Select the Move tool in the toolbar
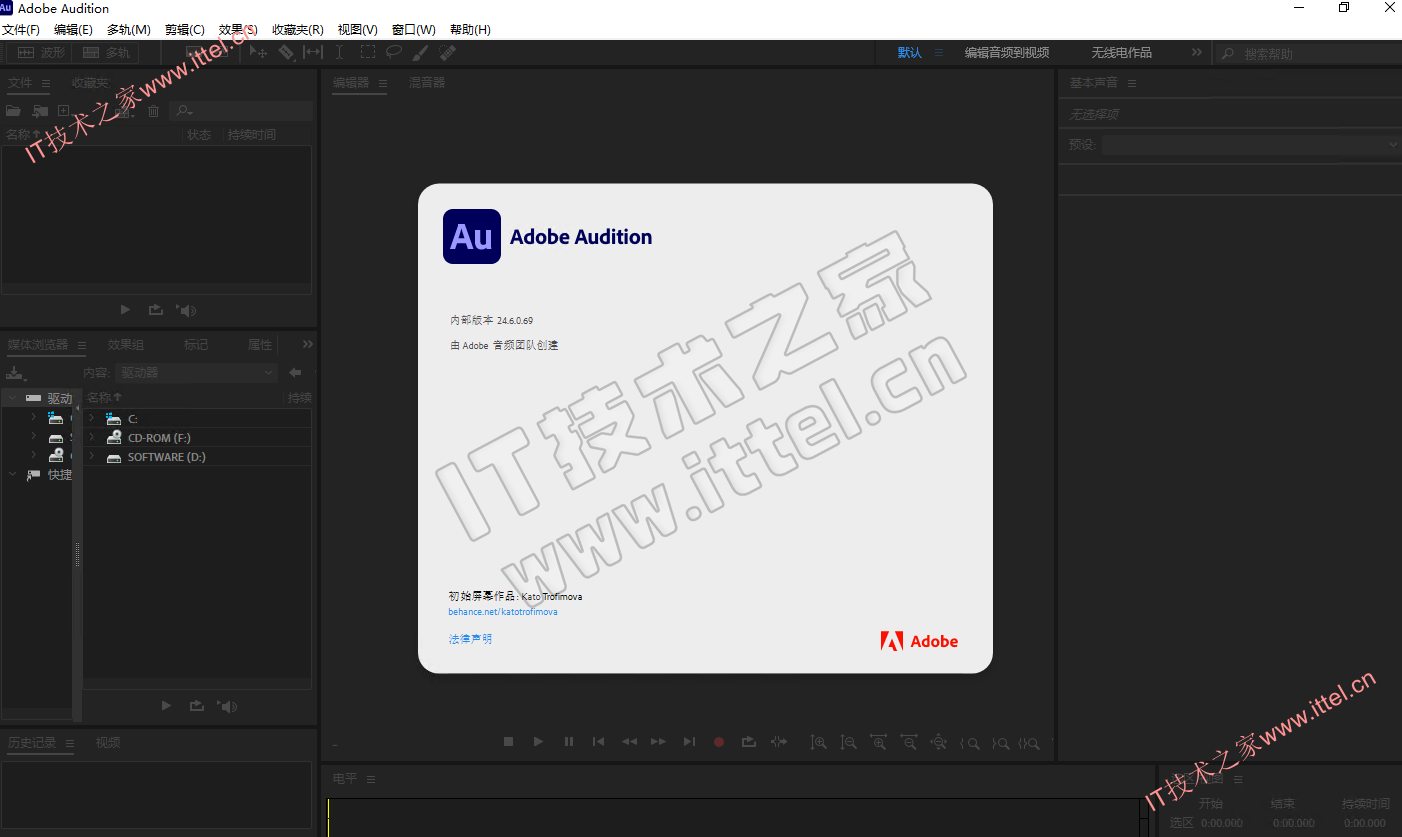The image size is (1402, 837). (258, 52)
